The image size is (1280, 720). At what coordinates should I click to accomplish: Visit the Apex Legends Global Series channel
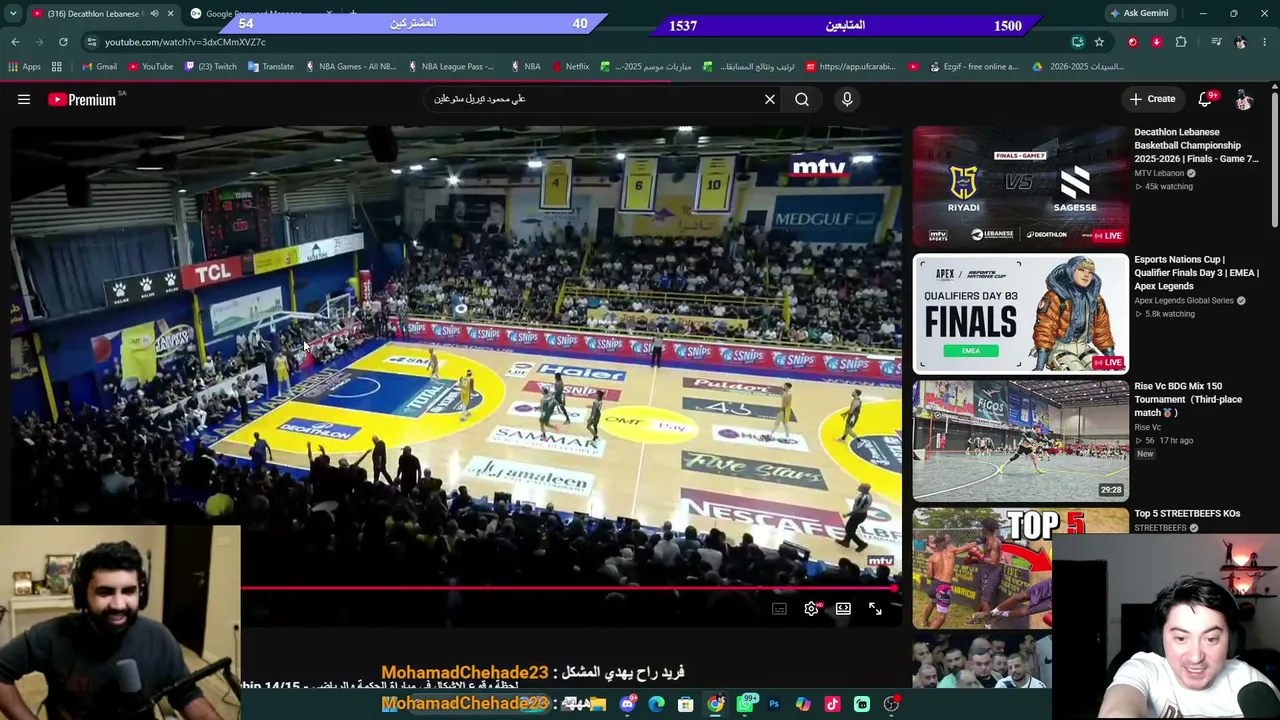tap(1184, 301)
